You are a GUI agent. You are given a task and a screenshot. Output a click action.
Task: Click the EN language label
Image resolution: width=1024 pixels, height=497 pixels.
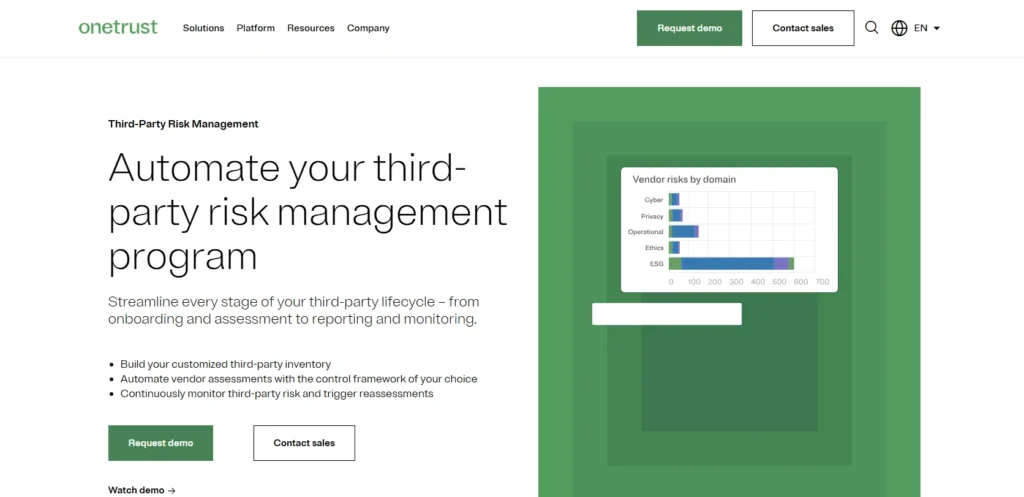921,28
